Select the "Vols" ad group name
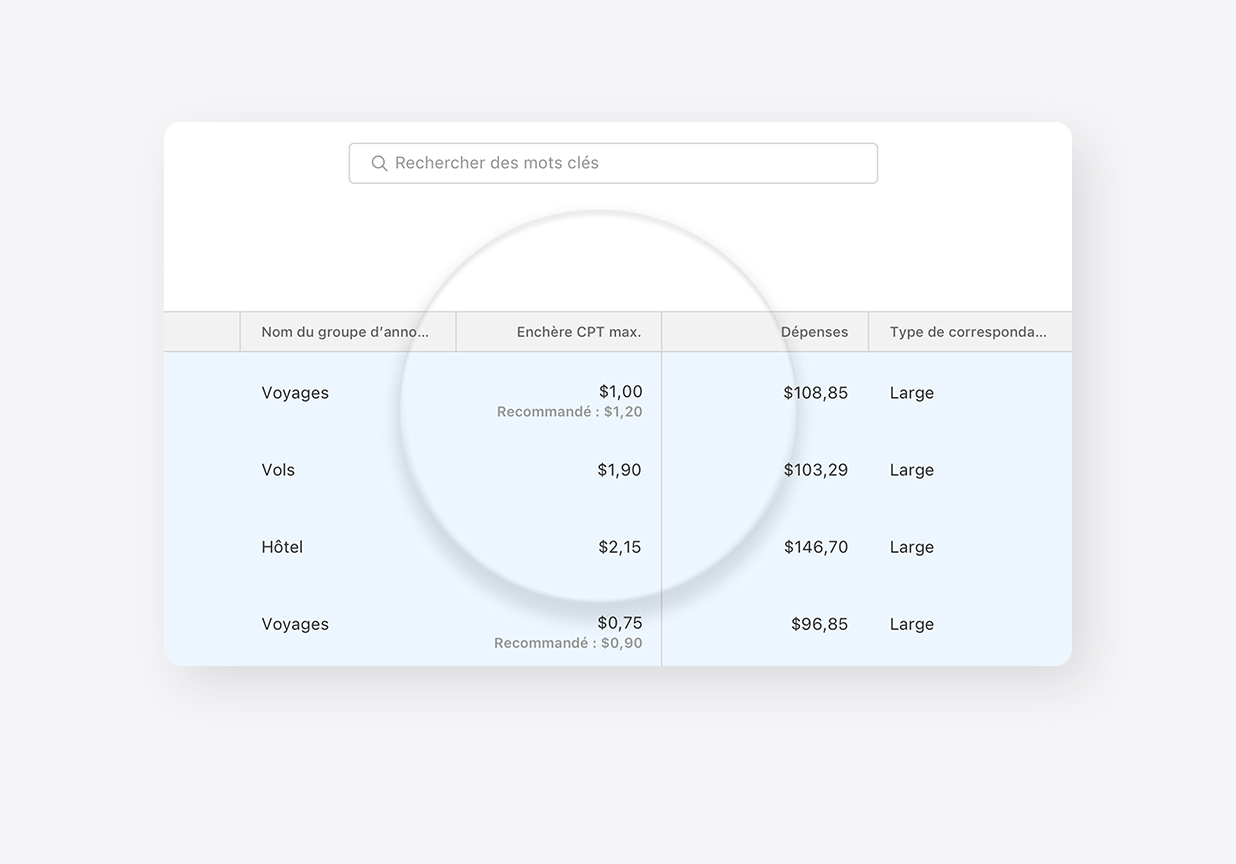 point(278,470)
